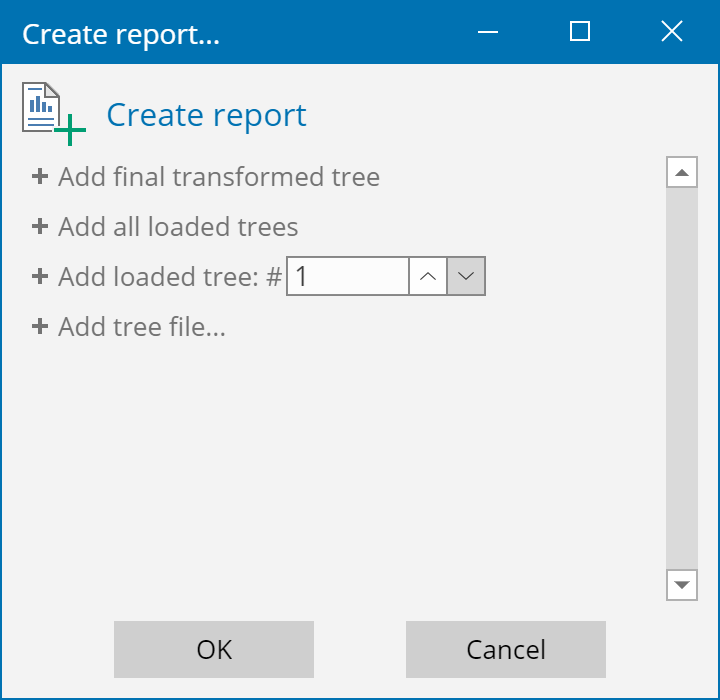This screenshot has width=720, height=700.
Task: Select the 'Add final transformed tree' label
Action: tap(219, 177)
